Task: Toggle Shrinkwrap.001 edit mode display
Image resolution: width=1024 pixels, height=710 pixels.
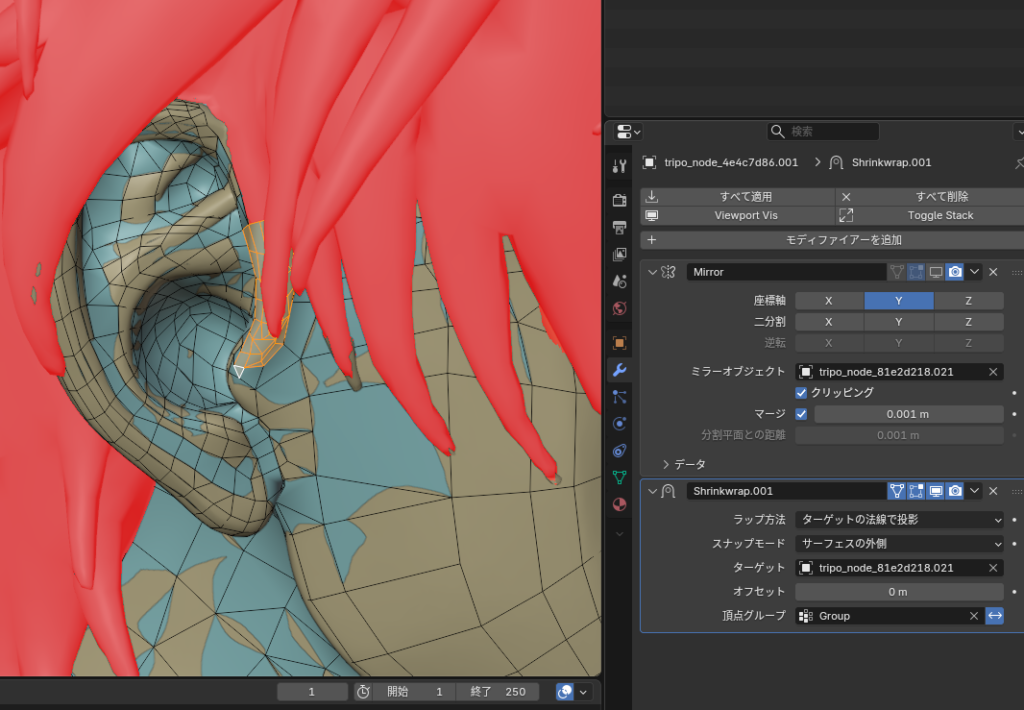Action: tap(916, 491)
